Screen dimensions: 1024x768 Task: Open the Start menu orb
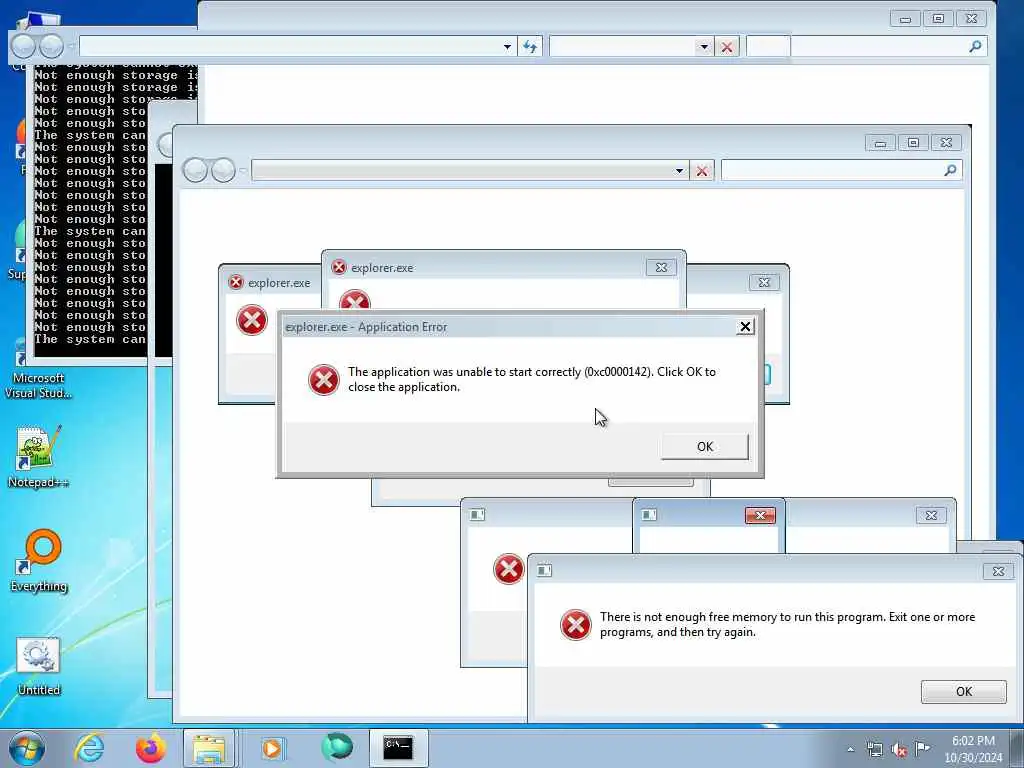(27, 748)
